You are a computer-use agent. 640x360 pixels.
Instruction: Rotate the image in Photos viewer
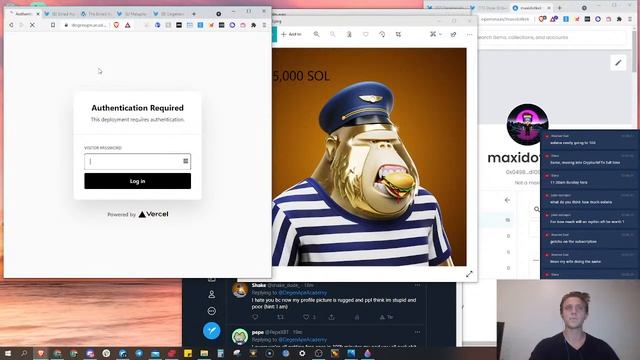(x=382, y=34)
